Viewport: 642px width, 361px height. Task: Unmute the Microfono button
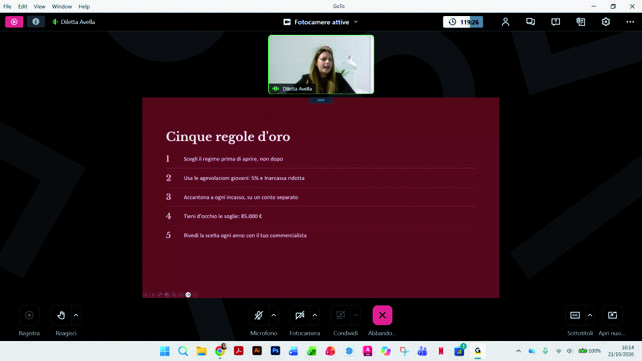tap(259, 315)
